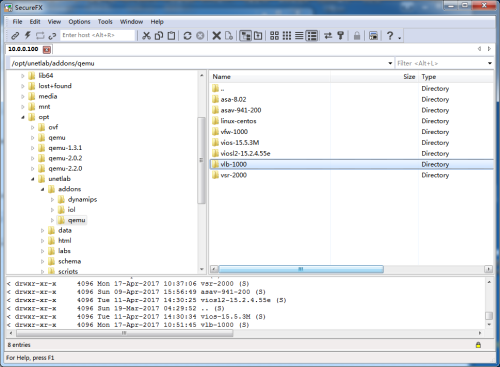Viewport: 500px width, 367px height.
Task: Click the Quick Connect lightning icon
Action: click(x=28, y=35)
